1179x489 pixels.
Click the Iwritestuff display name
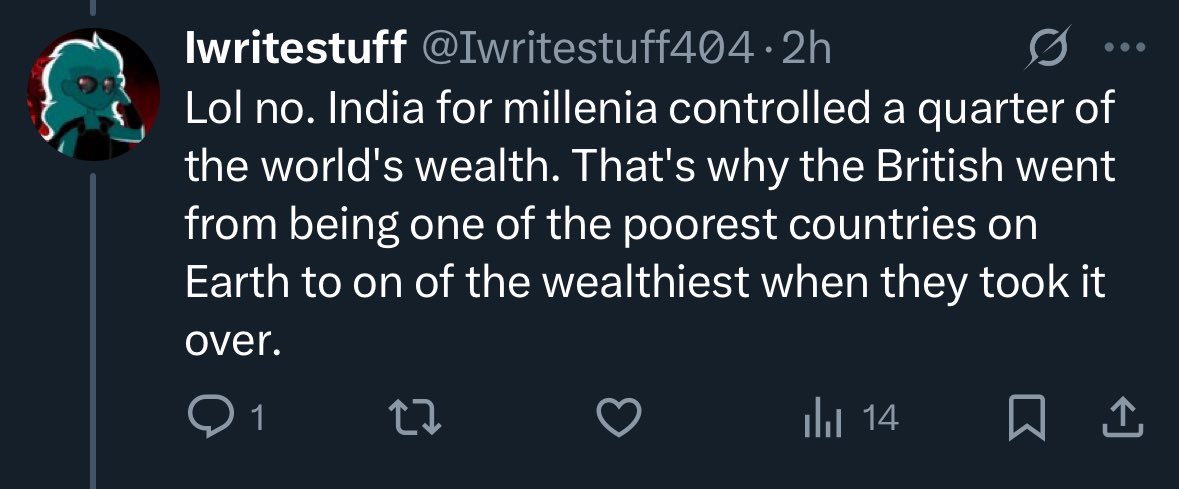(x=296, y=50)
